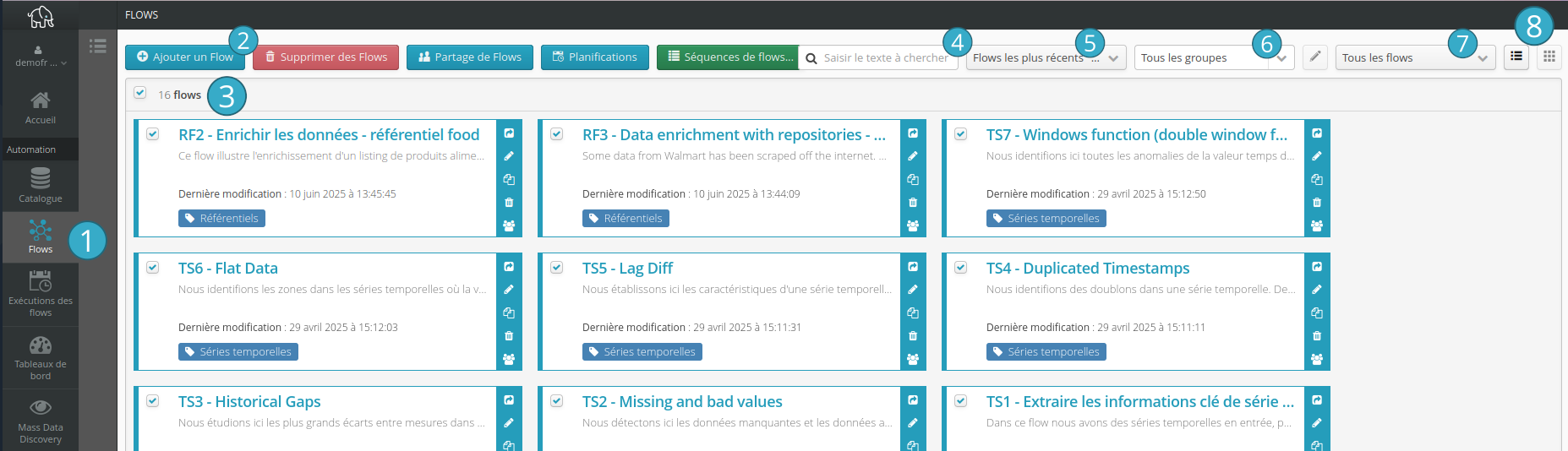The image size is (1568, 451).
Task: Open Catalogue in the sidebar
Action: (40, 186)
